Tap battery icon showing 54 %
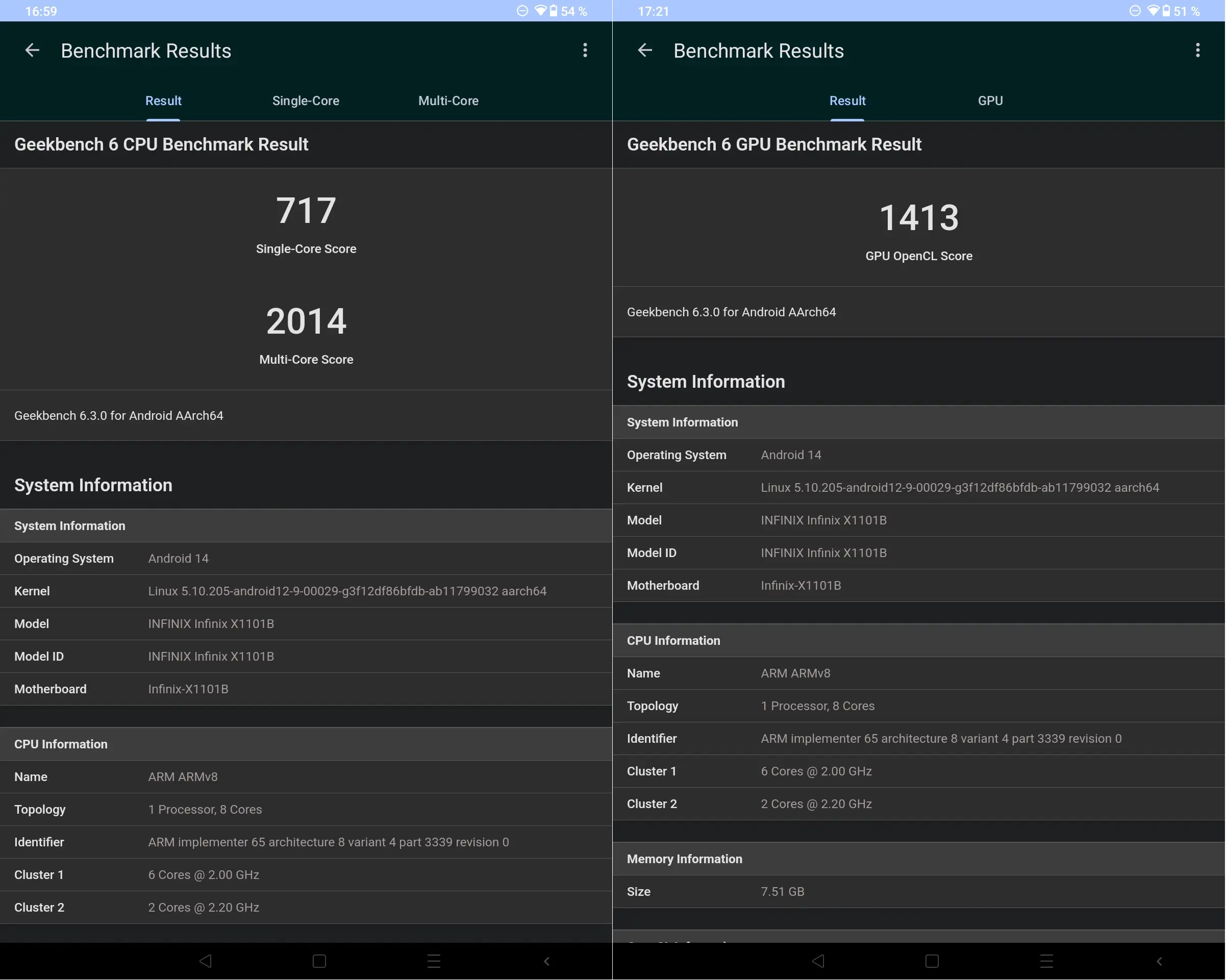Screen dimensions: 1226x980 (x=553, y=11)
